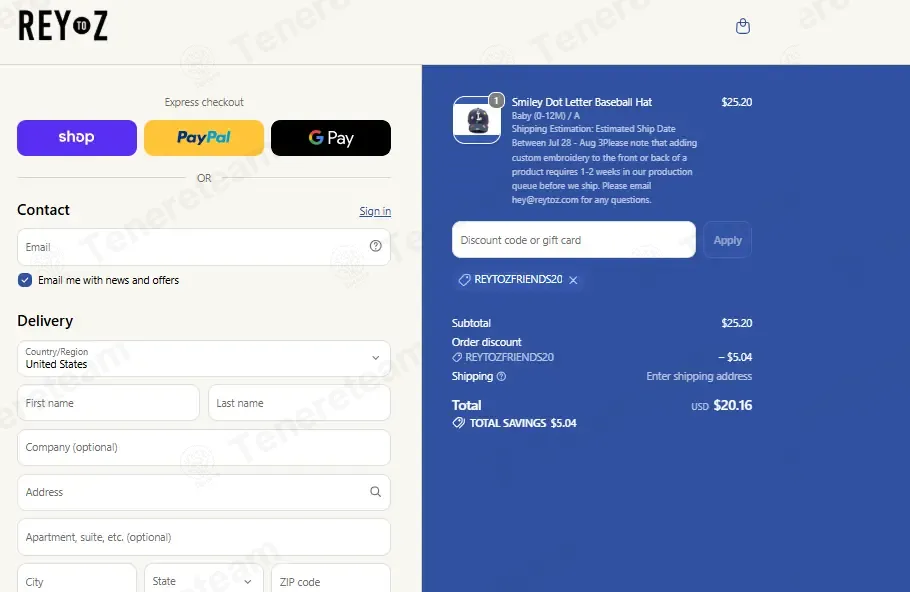Click the Apply discount button
This screenshot has width=910, height=592.
(727, 240)
